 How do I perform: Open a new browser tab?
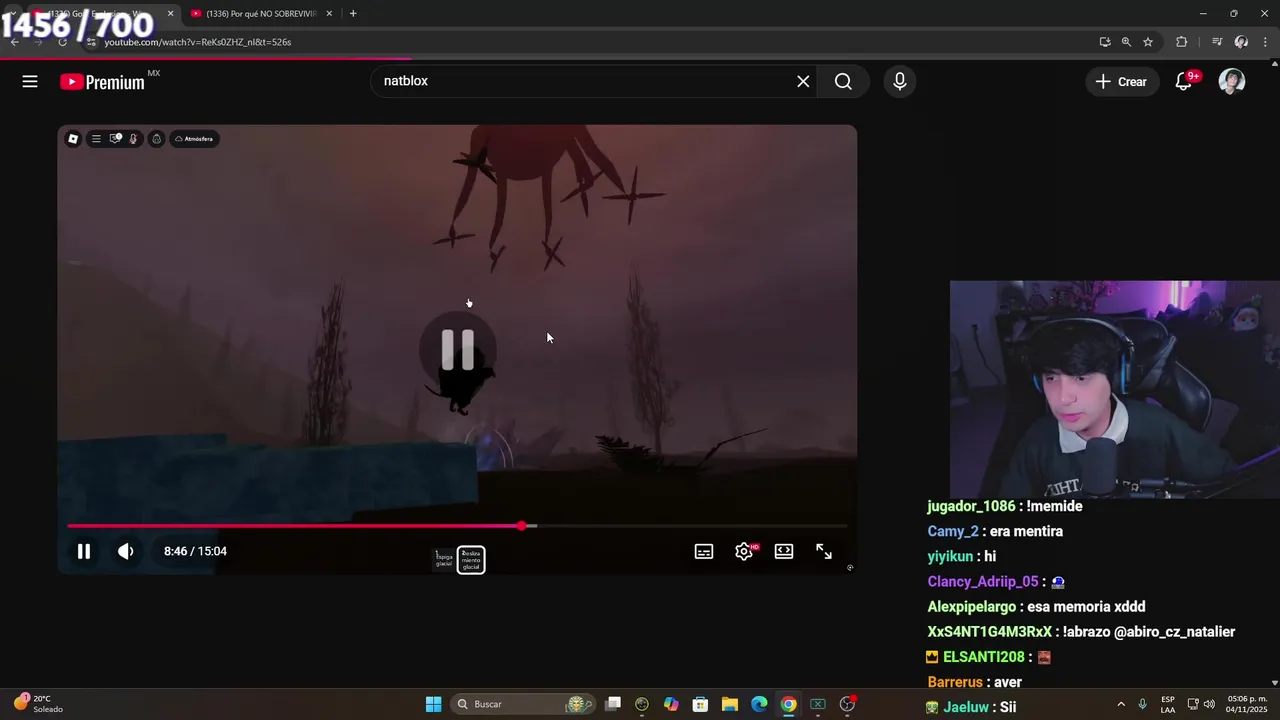click(x=352, y=14)
